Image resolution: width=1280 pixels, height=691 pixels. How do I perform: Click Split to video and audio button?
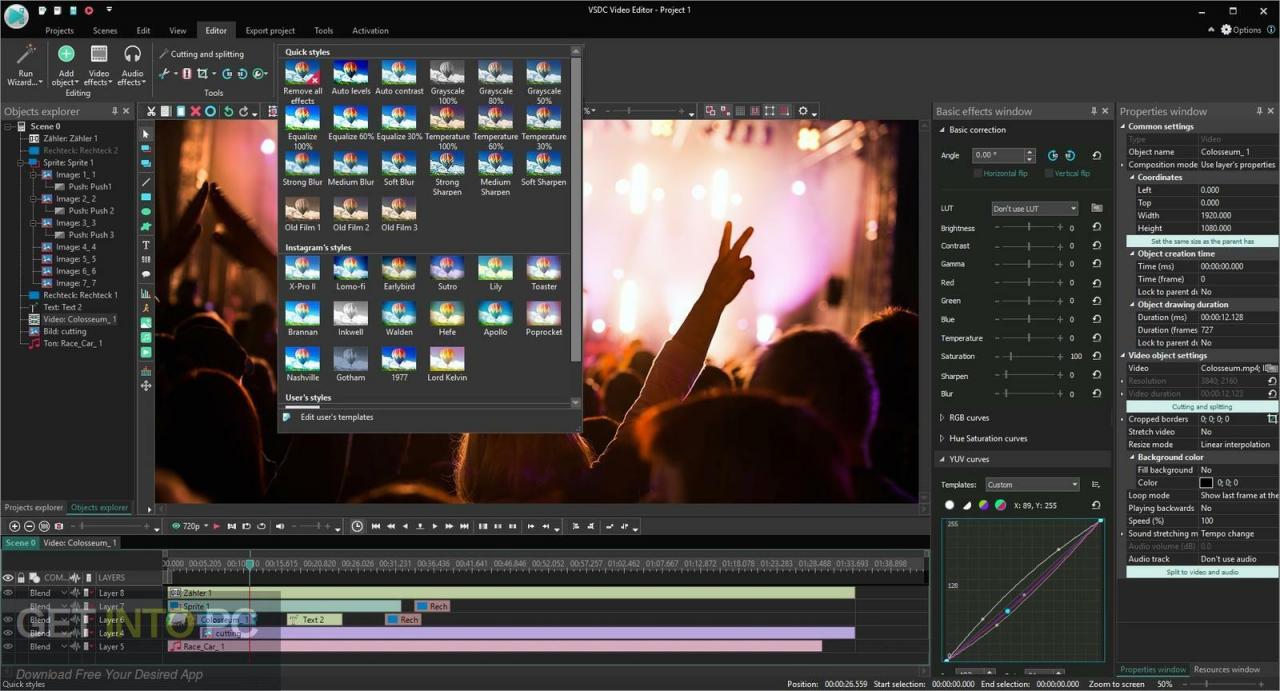point(1203,572)
